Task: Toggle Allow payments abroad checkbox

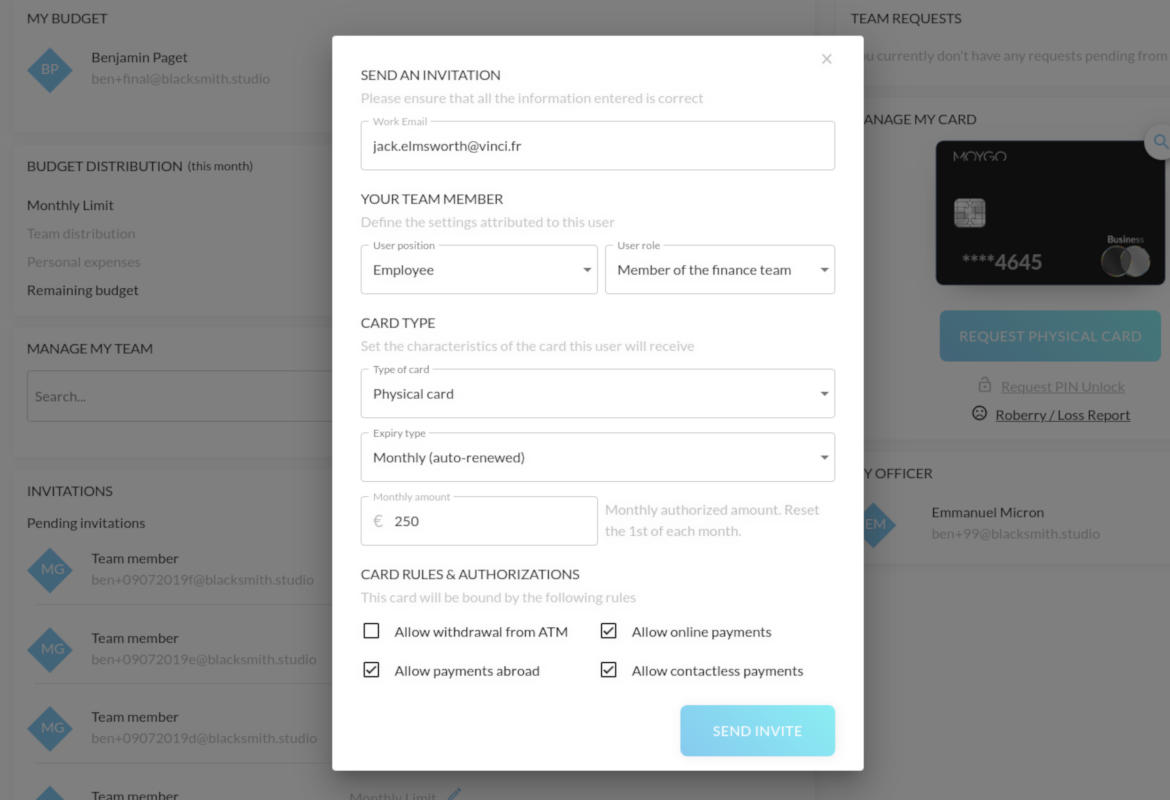Action: point(372,670)
